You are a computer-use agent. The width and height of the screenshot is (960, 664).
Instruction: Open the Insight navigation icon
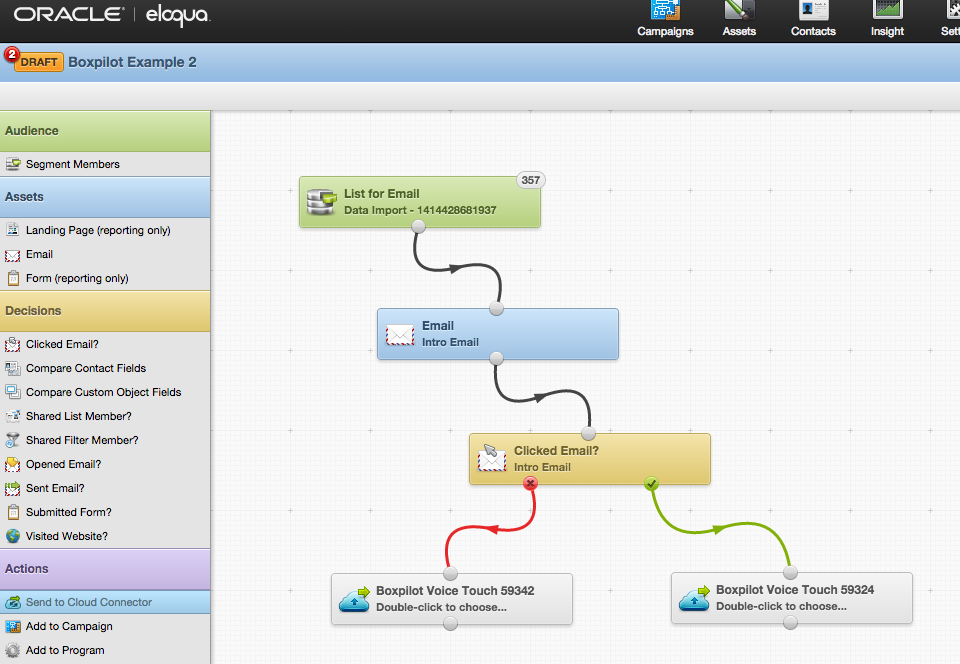tap(887, 10)
